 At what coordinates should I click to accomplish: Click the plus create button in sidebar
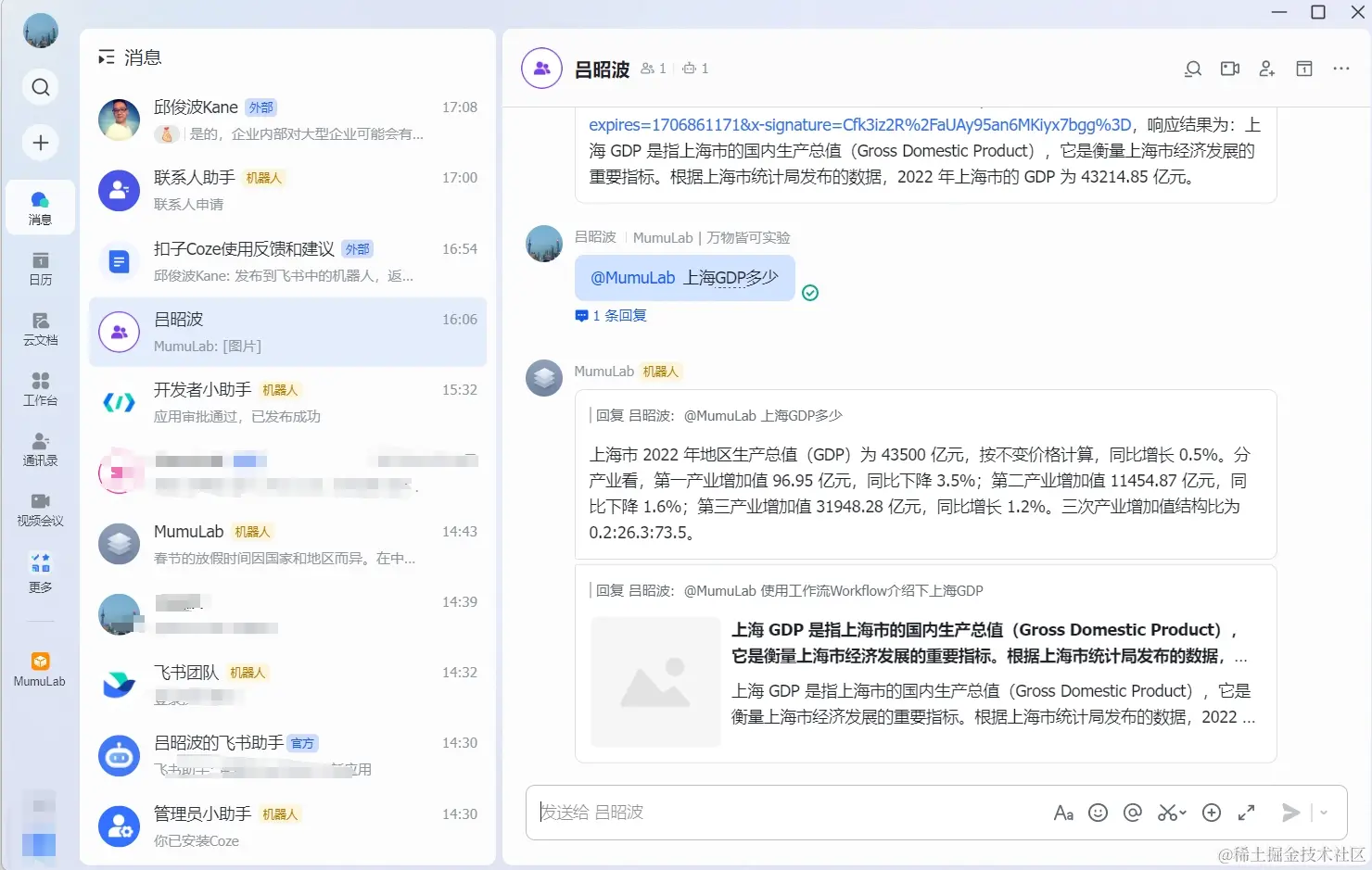[x=41, y=143]
